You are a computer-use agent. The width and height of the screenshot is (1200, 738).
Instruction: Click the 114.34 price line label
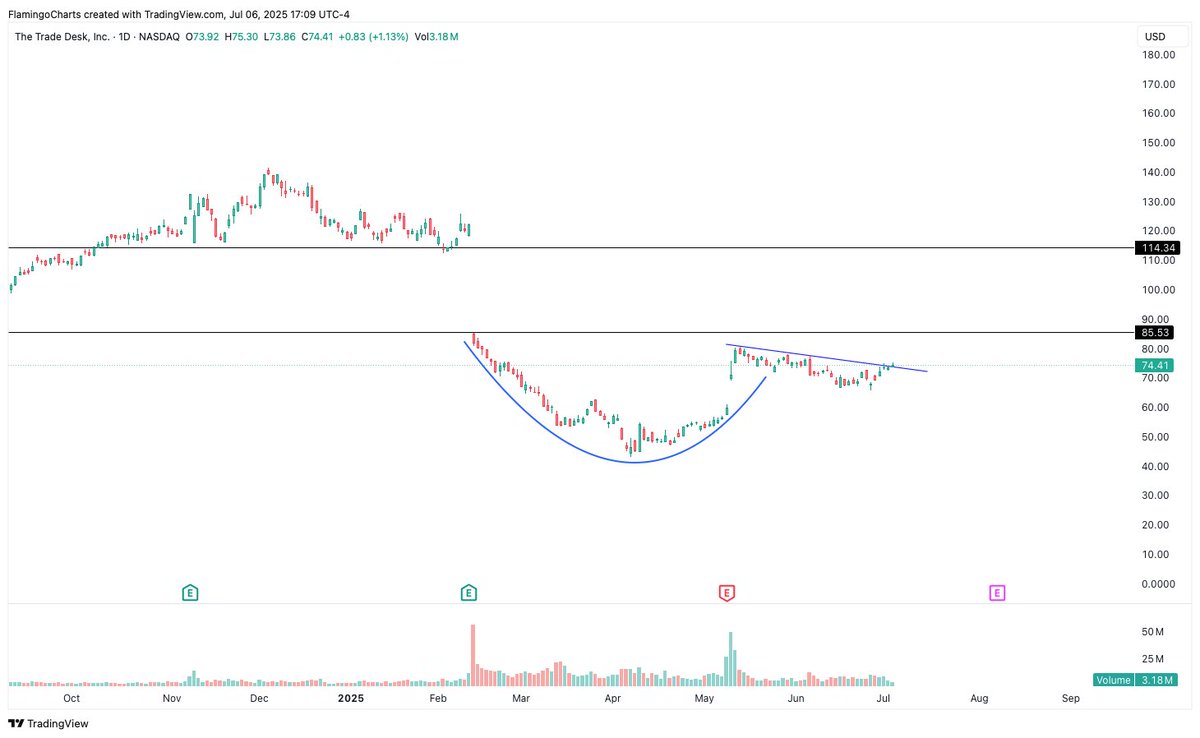tap(1156, 247)
